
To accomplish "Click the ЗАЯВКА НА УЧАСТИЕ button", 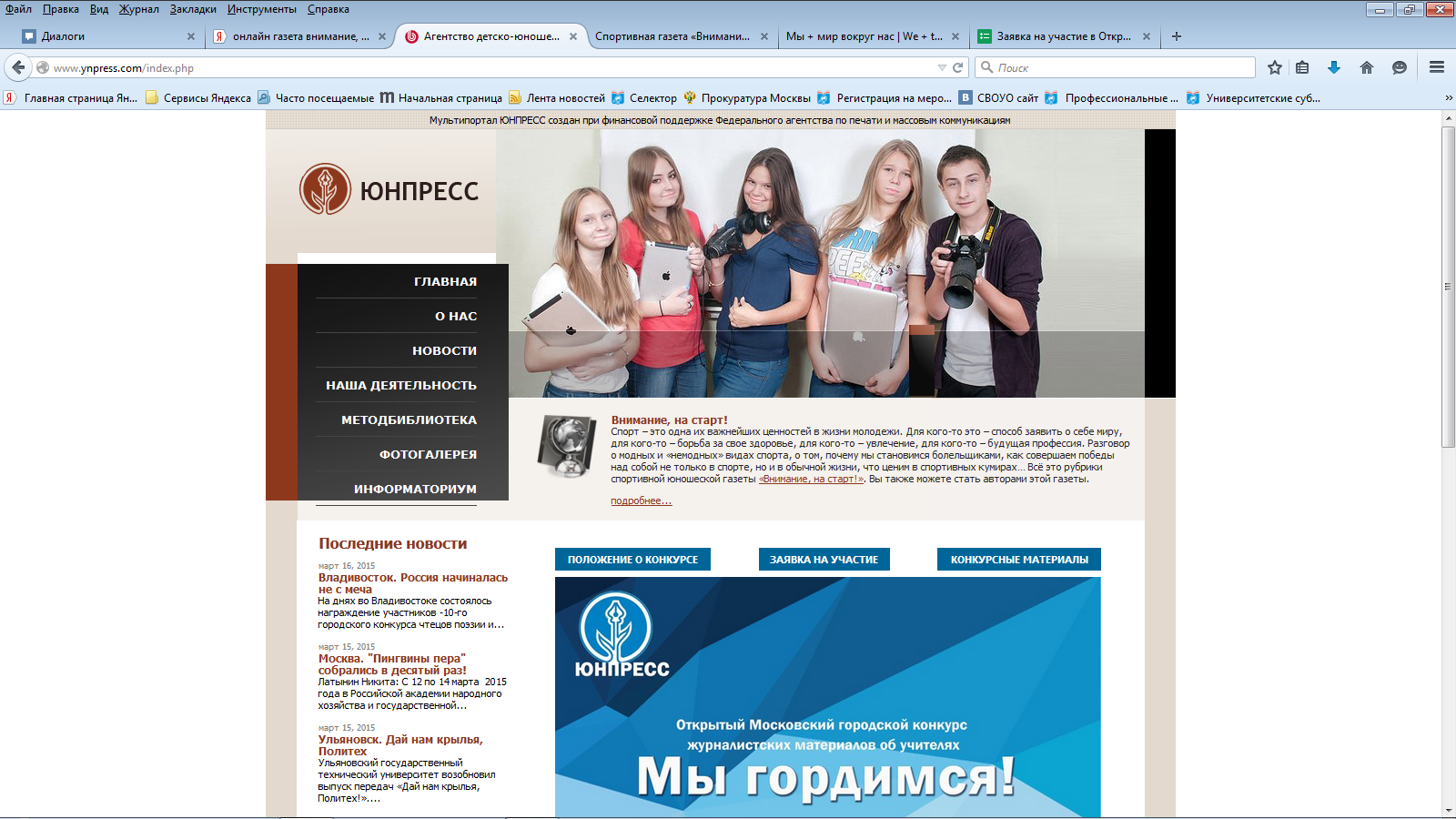I will pyautogui.click(x=824, y=560).
